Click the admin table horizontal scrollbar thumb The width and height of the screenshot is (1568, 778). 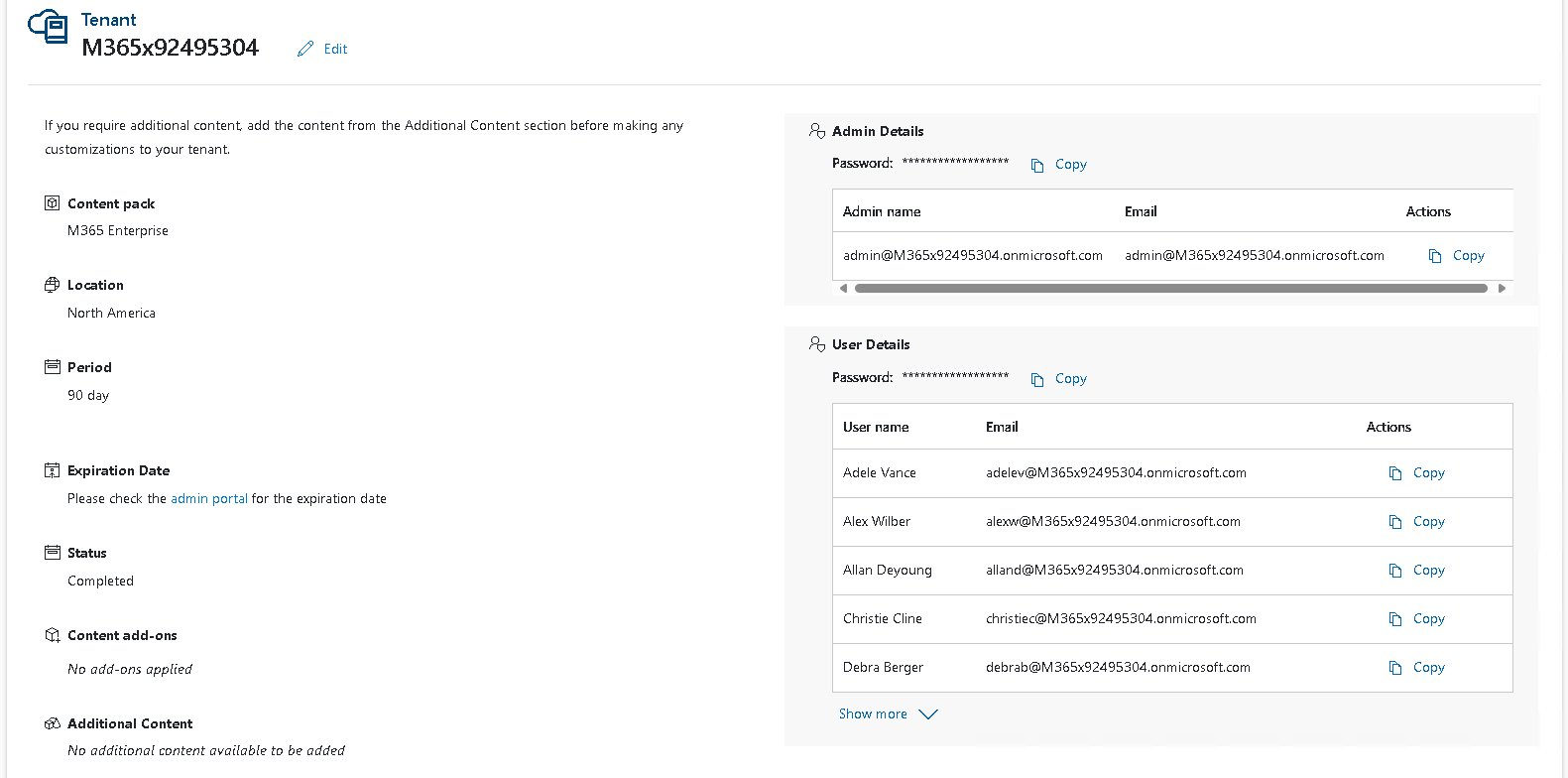[x=1171, y=289]
